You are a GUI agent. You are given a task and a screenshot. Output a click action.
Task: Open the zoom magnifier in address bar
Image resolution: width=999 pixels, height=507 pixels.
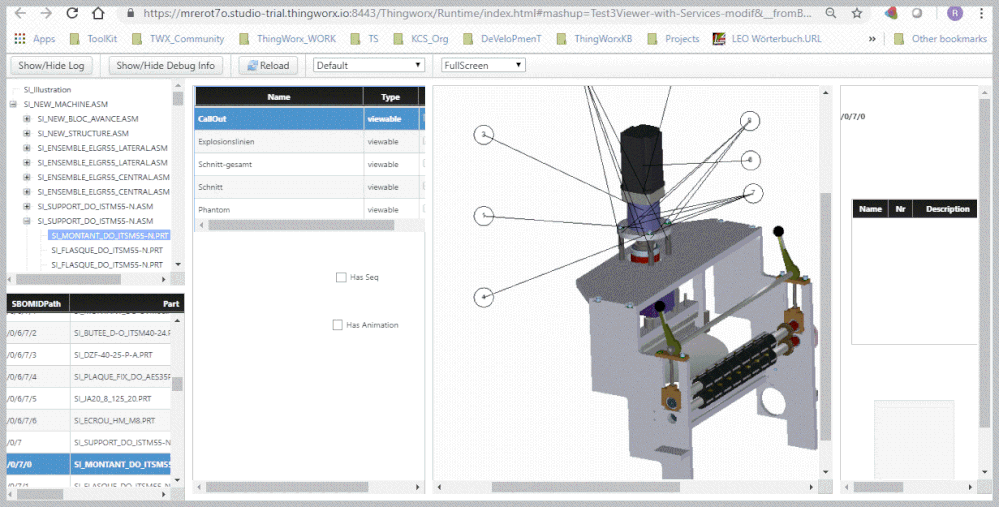[831, 13]
